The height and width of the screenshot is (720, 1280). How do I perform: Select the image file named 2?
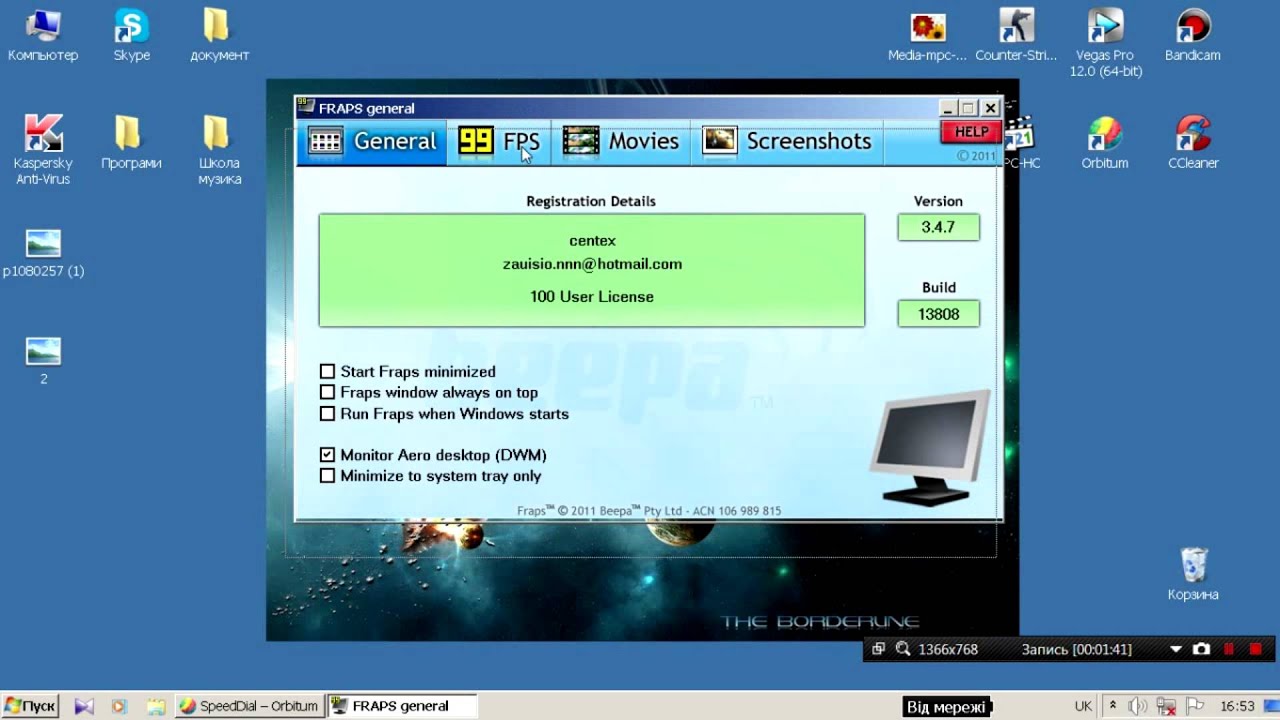click(43, 361)
